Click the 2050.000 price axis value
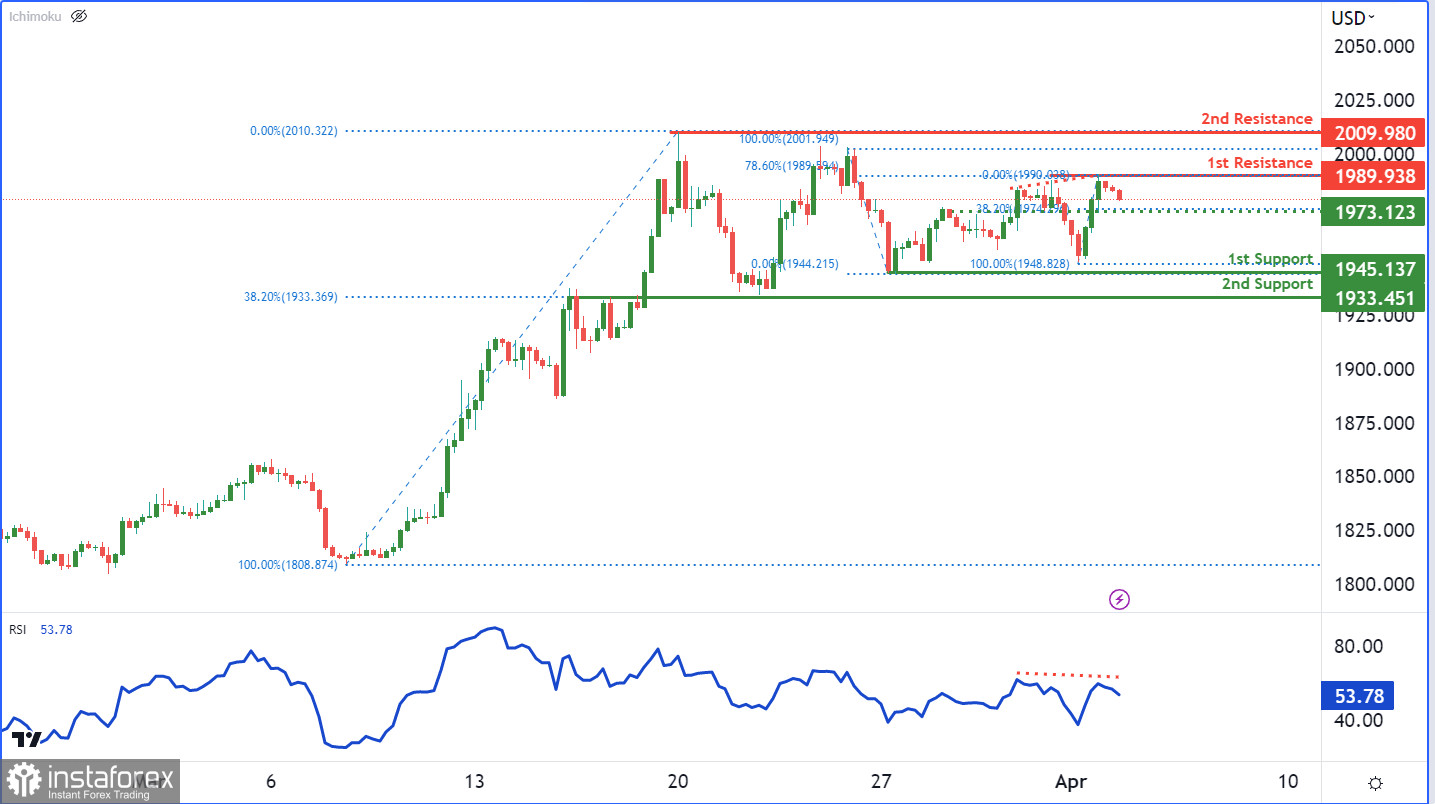This screenshot has height=804, width=1435. point(1373,47)
